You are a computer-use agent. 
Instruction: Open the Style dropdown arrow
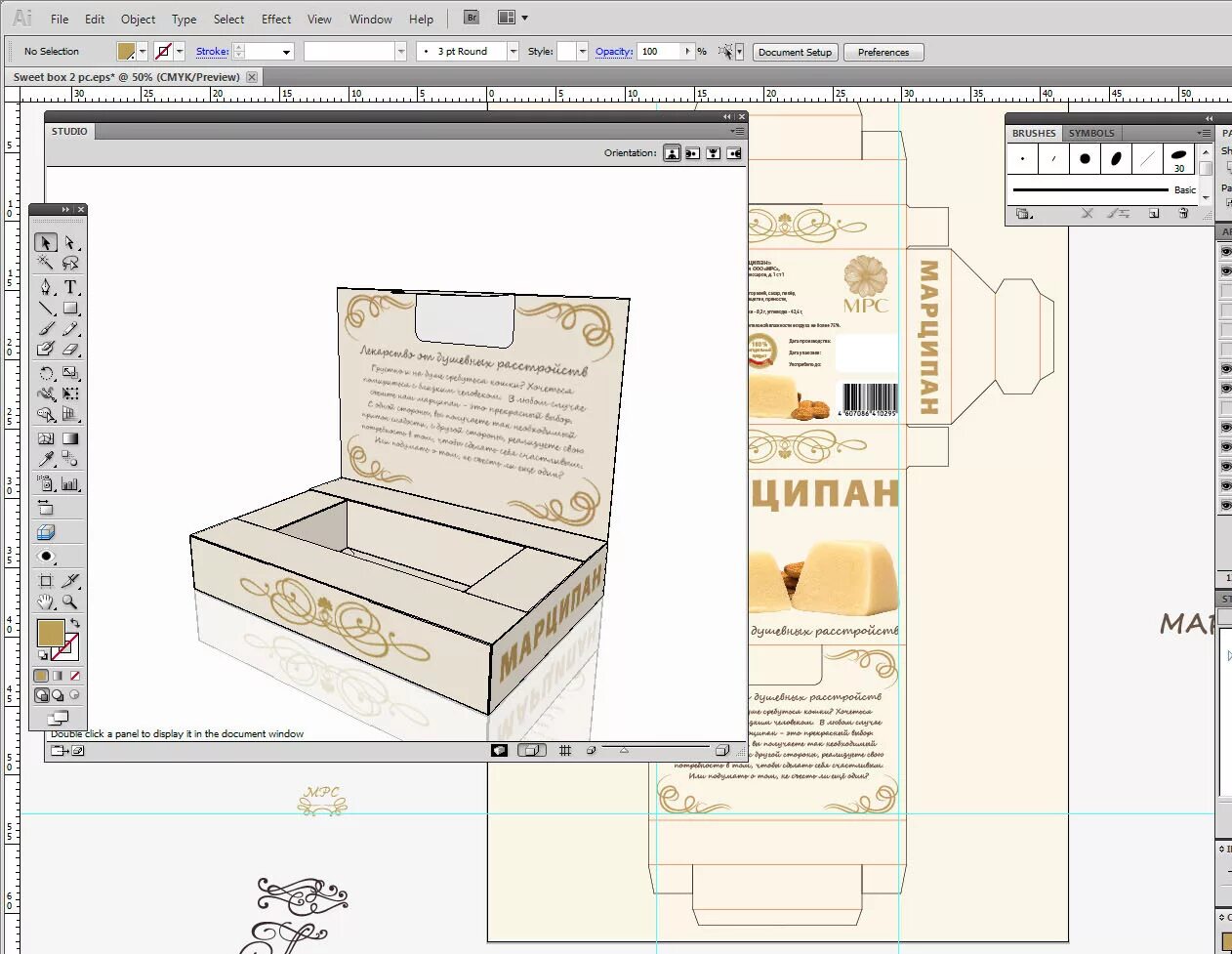(583, 52)
